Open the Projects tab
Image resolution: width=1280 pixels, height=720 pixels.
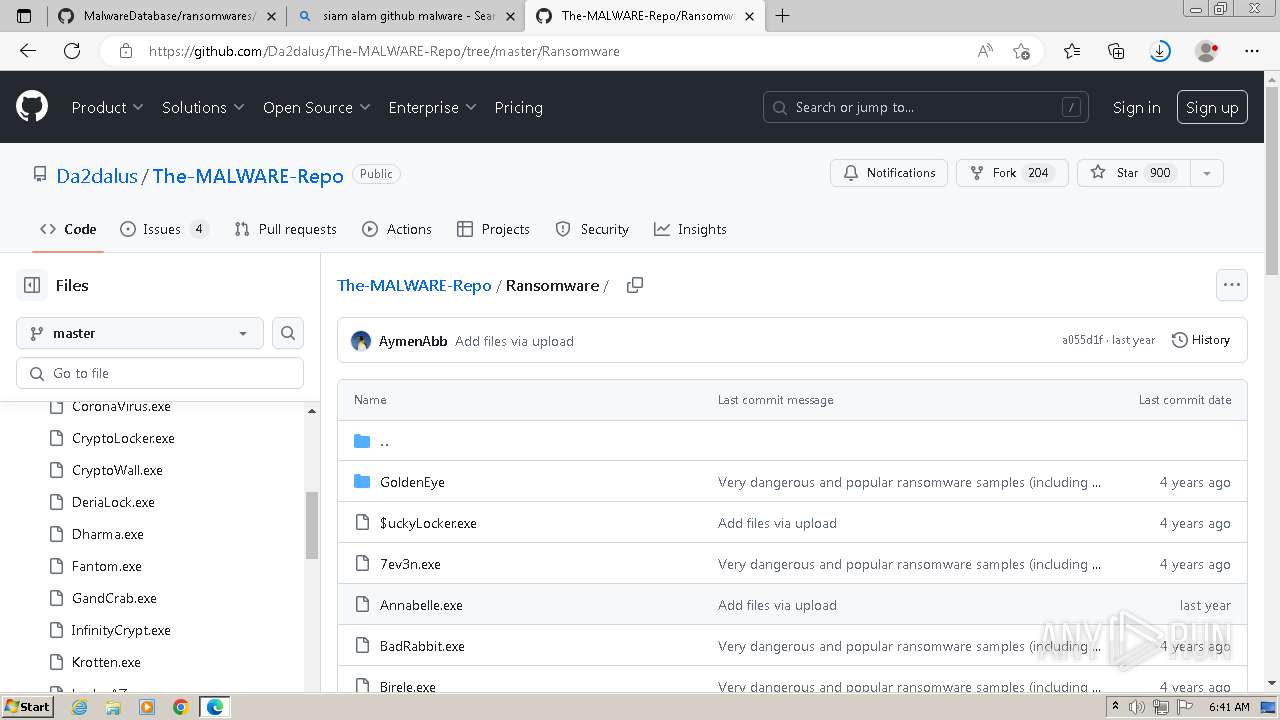coord(493,229)
